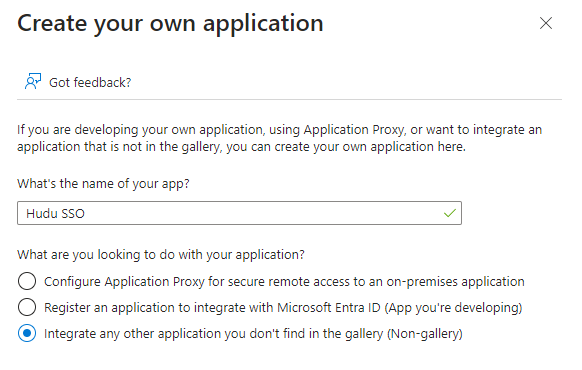Select the Non-gallery integration radio button

27,333
